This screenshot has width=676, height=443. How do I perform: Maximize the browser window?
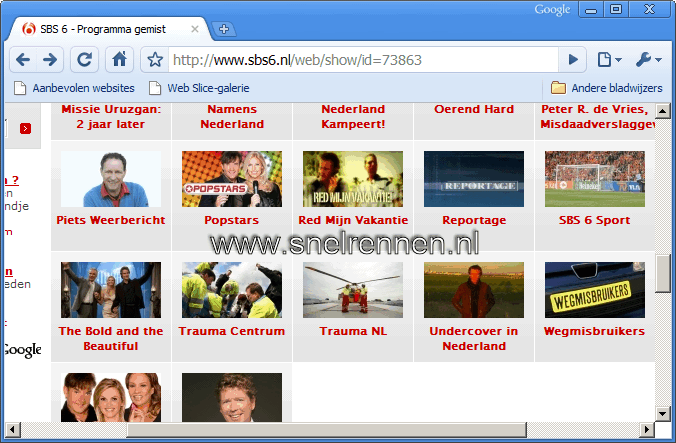(x=616, y=9)
